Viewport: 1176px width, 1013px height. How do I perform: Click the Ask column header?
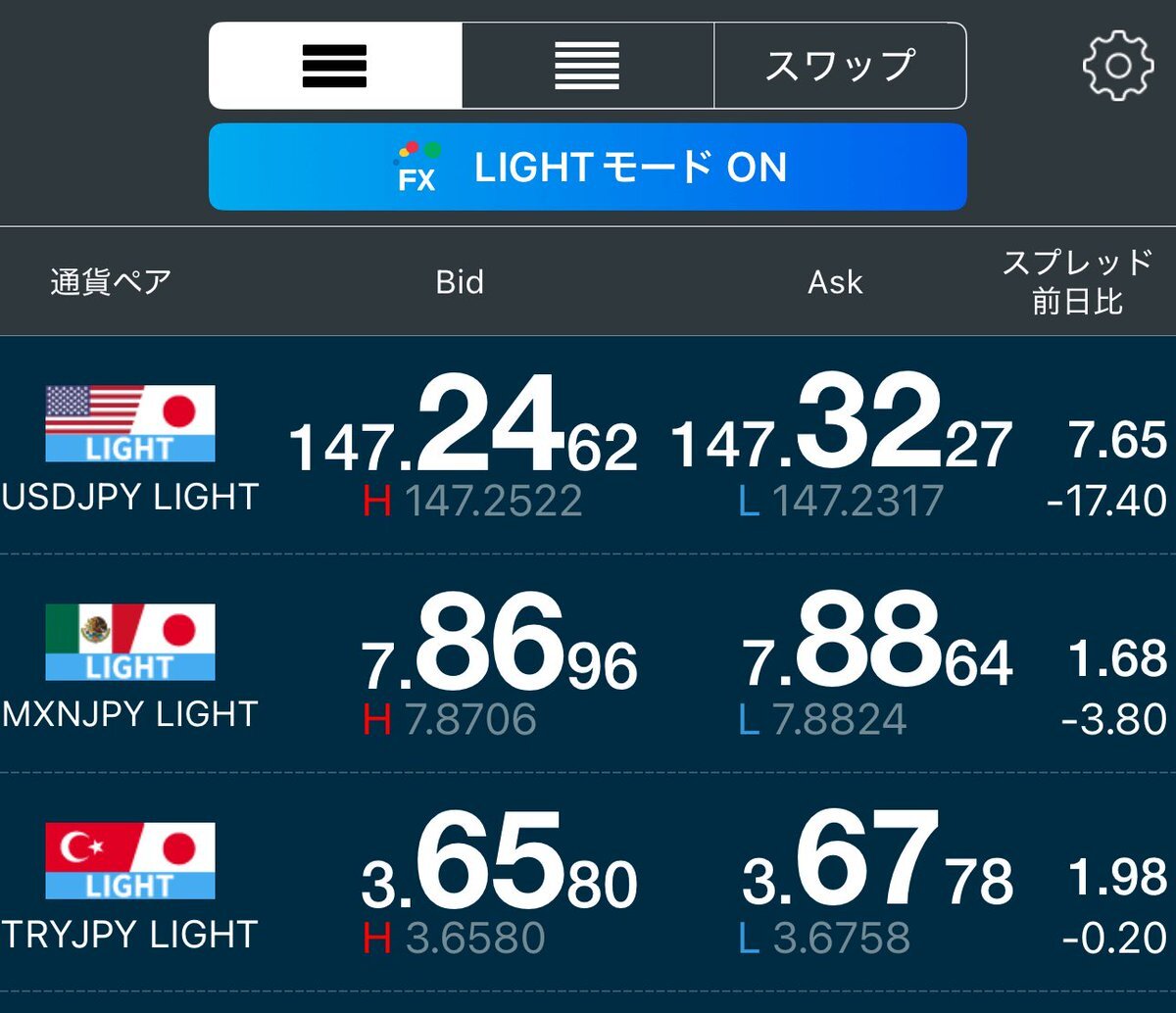[x=835, y=282]
